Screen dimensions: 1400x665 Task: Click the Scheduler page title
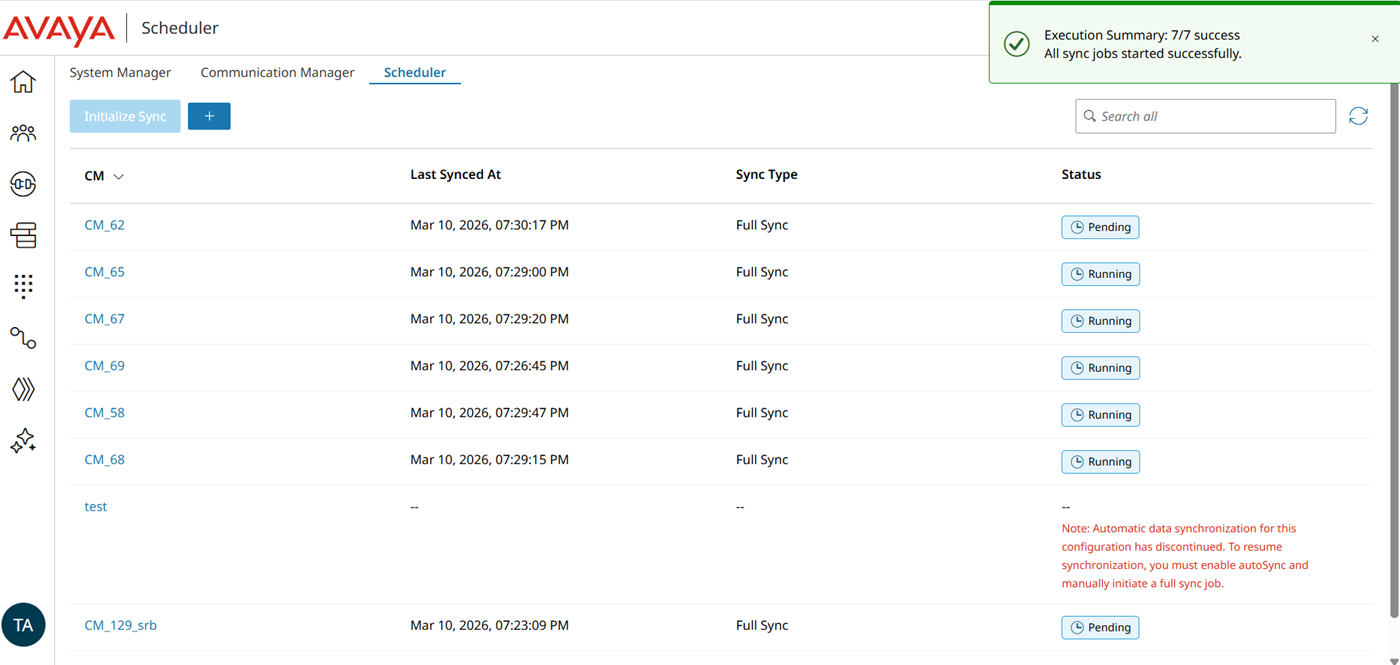click(x=180, y=28)
